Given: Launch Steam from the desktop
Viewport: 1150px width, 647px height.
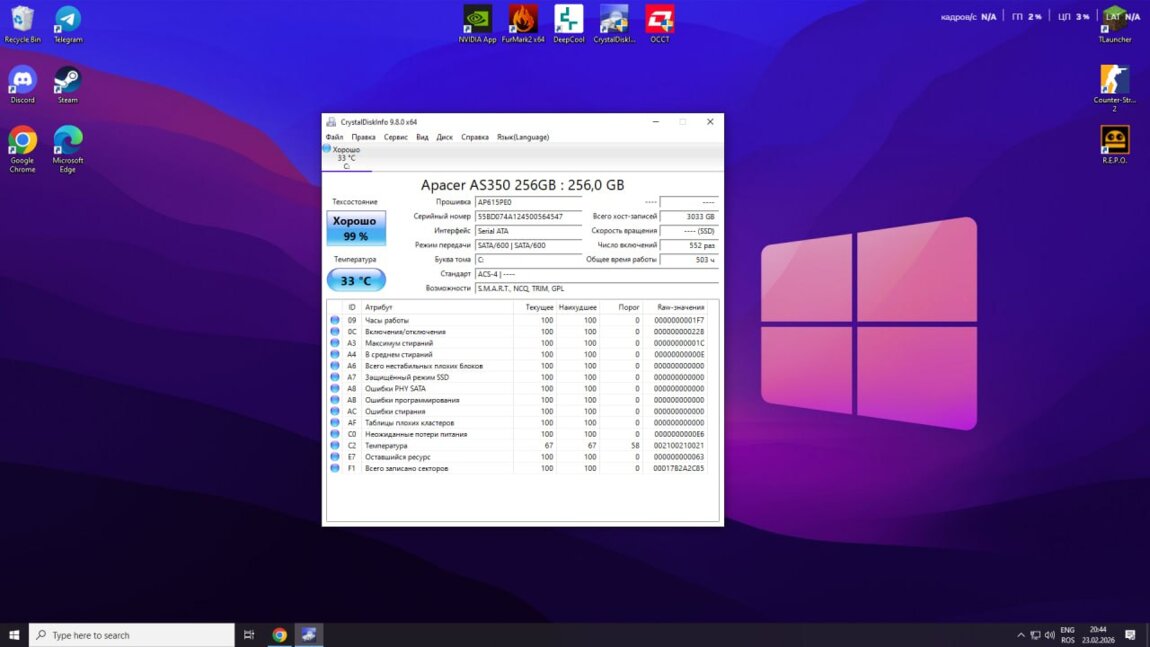Looking at the screenshot, I should point(68,80).
